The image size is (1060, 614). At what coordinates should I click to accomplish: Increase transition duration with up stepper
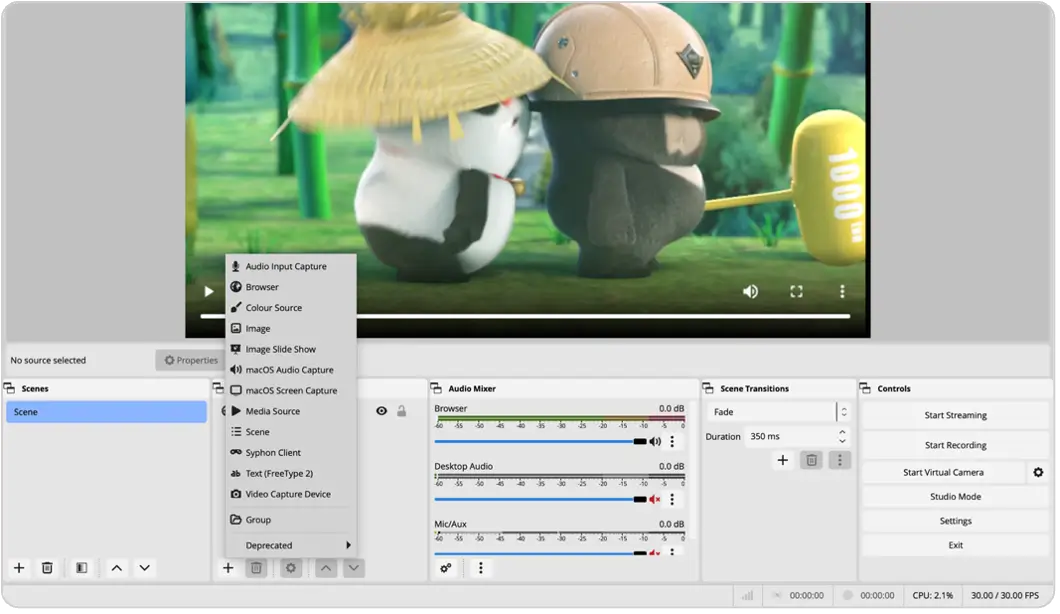(843, 433)
